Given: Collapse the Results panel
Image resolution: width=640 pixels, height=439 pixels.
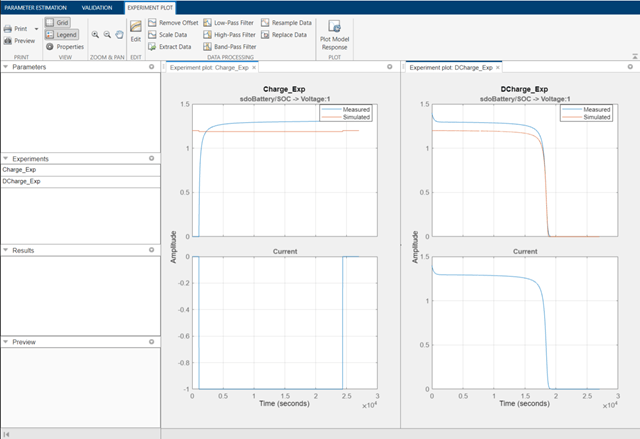Looking at the screenshot, I should point(6,250).
